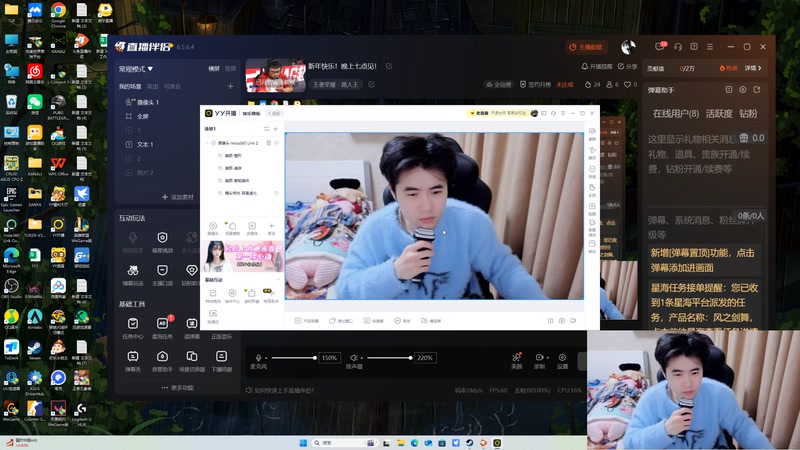Image resolution: width=800 pixels, height=450 pixels.
Task: Open microphone device dropdown arrow
Action: [266, 358]
